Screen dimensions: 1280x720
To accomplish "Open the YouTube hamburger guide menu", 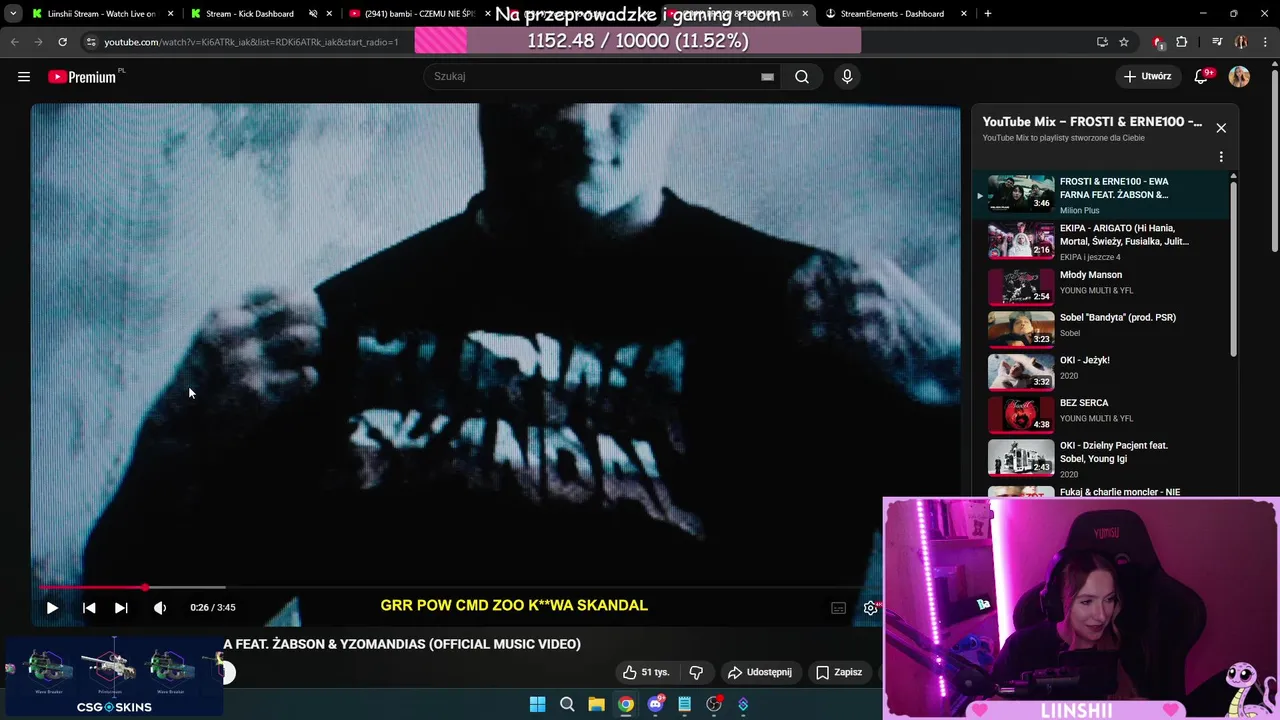I will [x=24, y=76].
